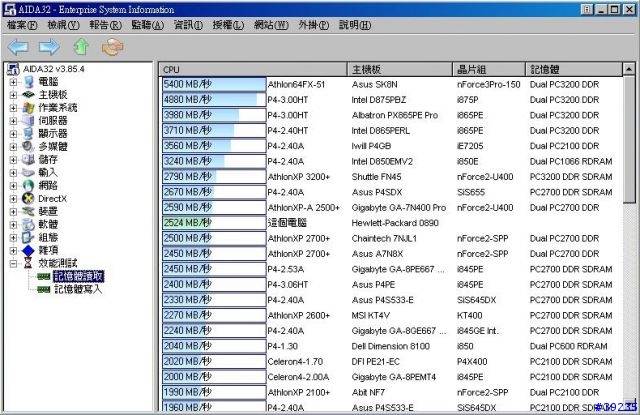640x415 pixels.
Task: Expand the 組態 tree node
Action: coord(13,237)
